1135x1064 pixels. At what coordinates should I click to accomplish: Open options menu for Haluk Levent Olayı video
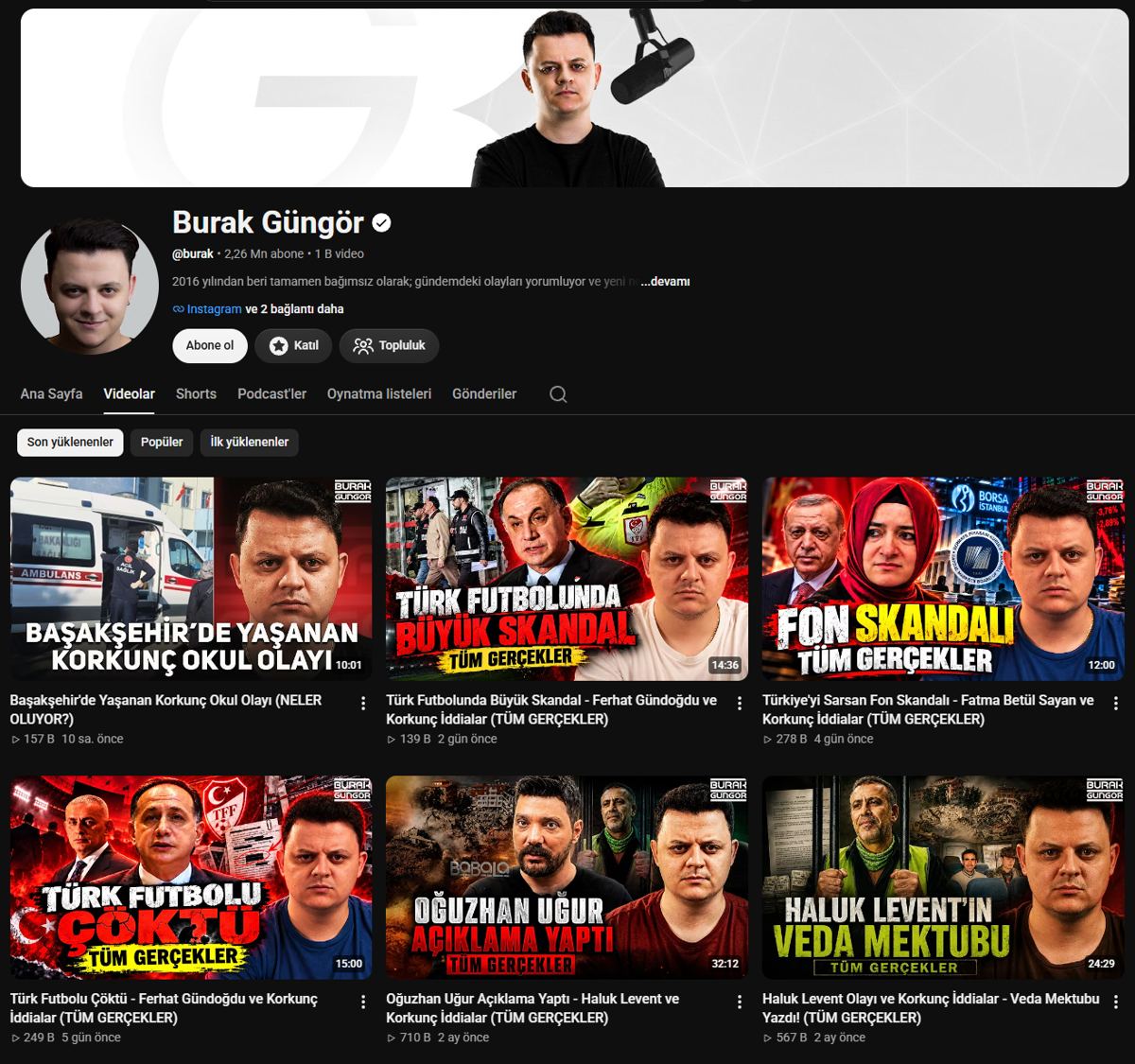coord(1116,1002)
